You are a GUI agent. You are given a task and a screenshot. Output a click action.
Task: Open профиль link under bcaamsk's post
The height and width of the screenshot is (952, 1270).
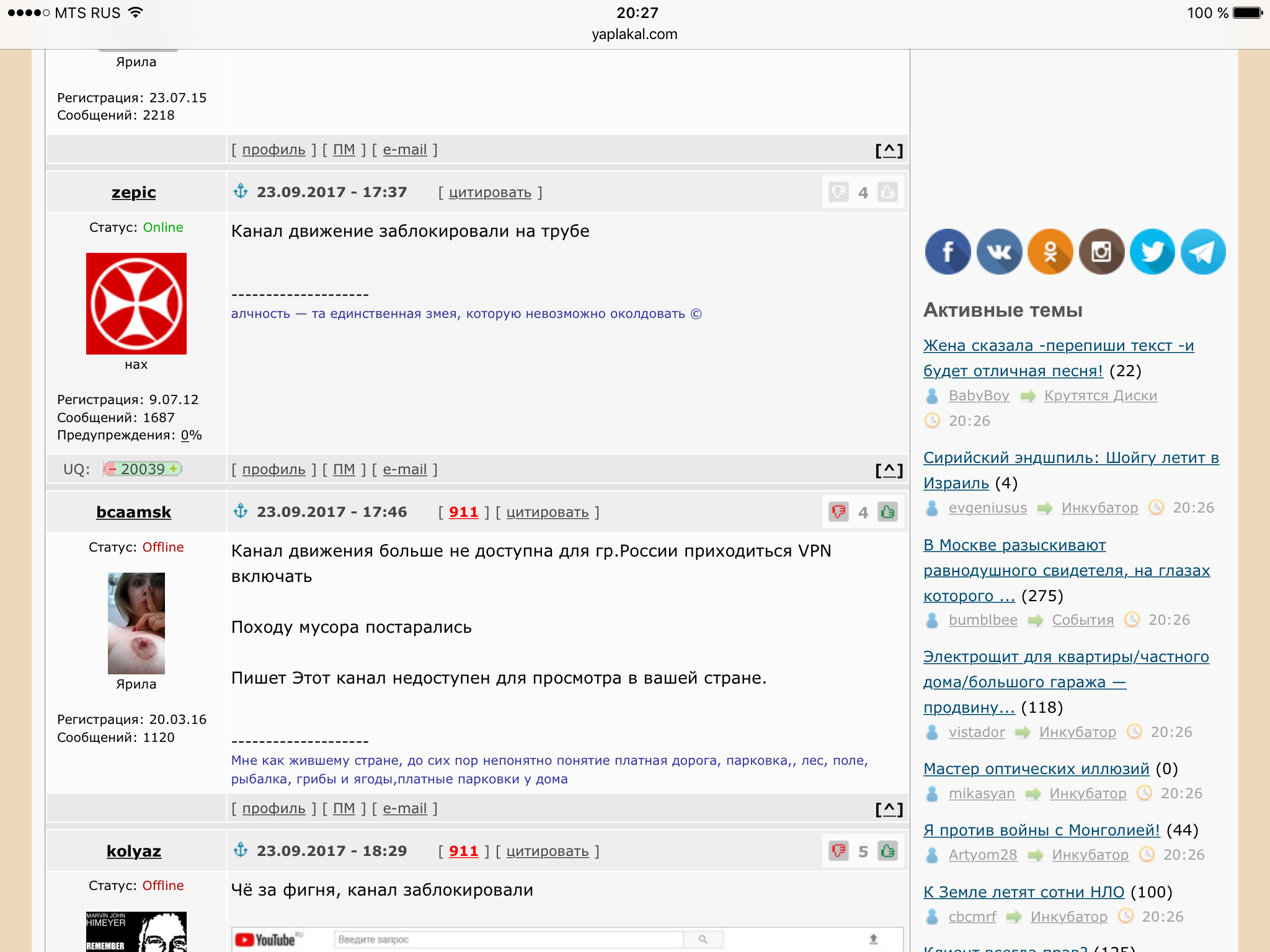coord(274,809)
